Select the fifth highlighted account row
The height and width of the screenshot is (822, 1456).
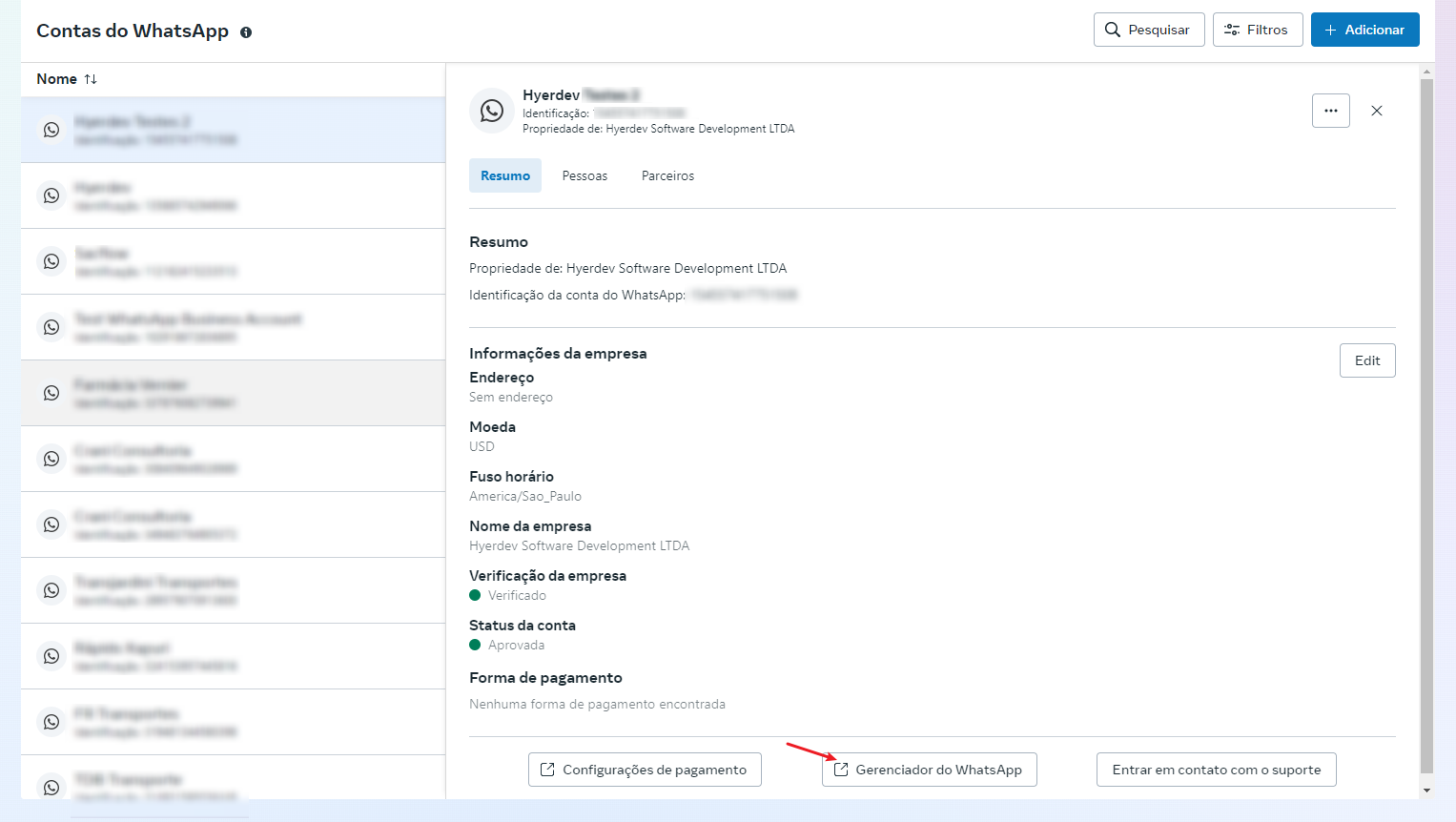tap(233, 393)
